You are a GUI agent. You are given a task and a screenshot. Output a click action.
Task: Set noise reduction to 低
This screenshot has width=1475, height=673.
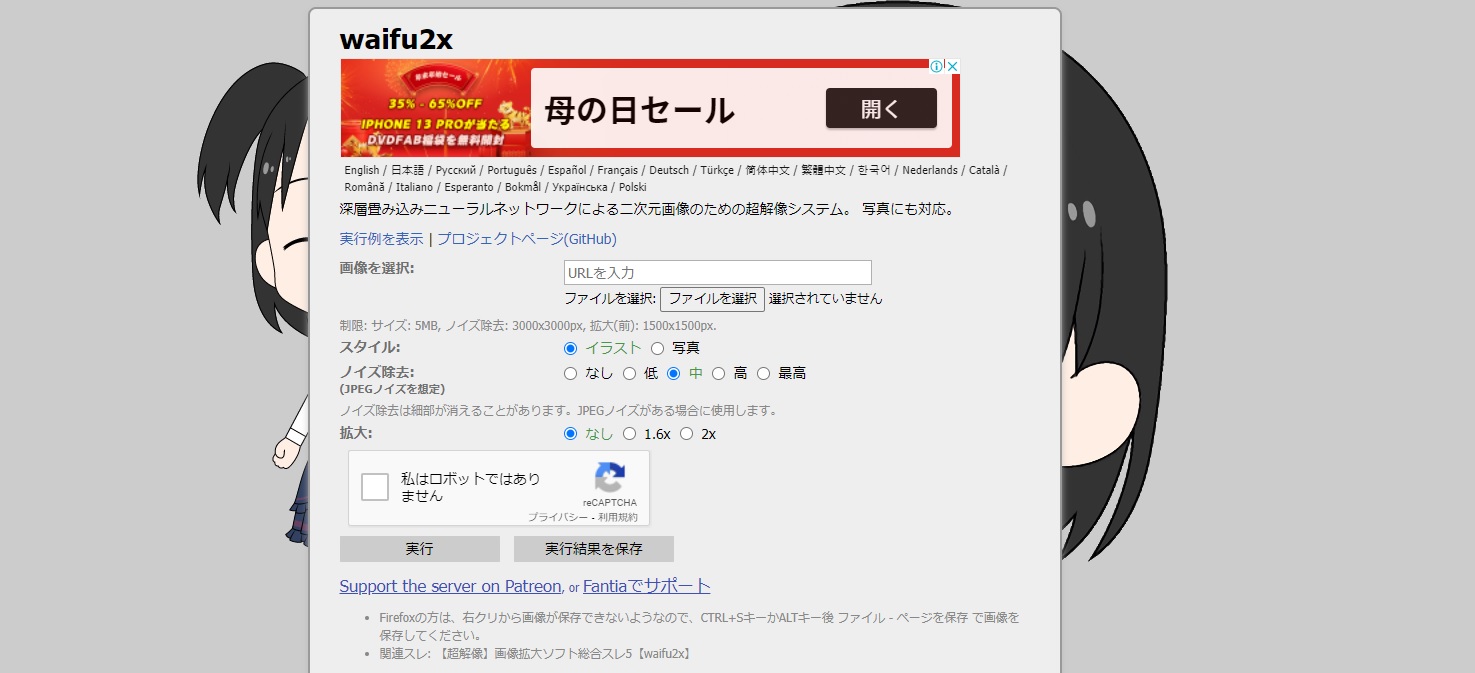click(x=630, y=374)
